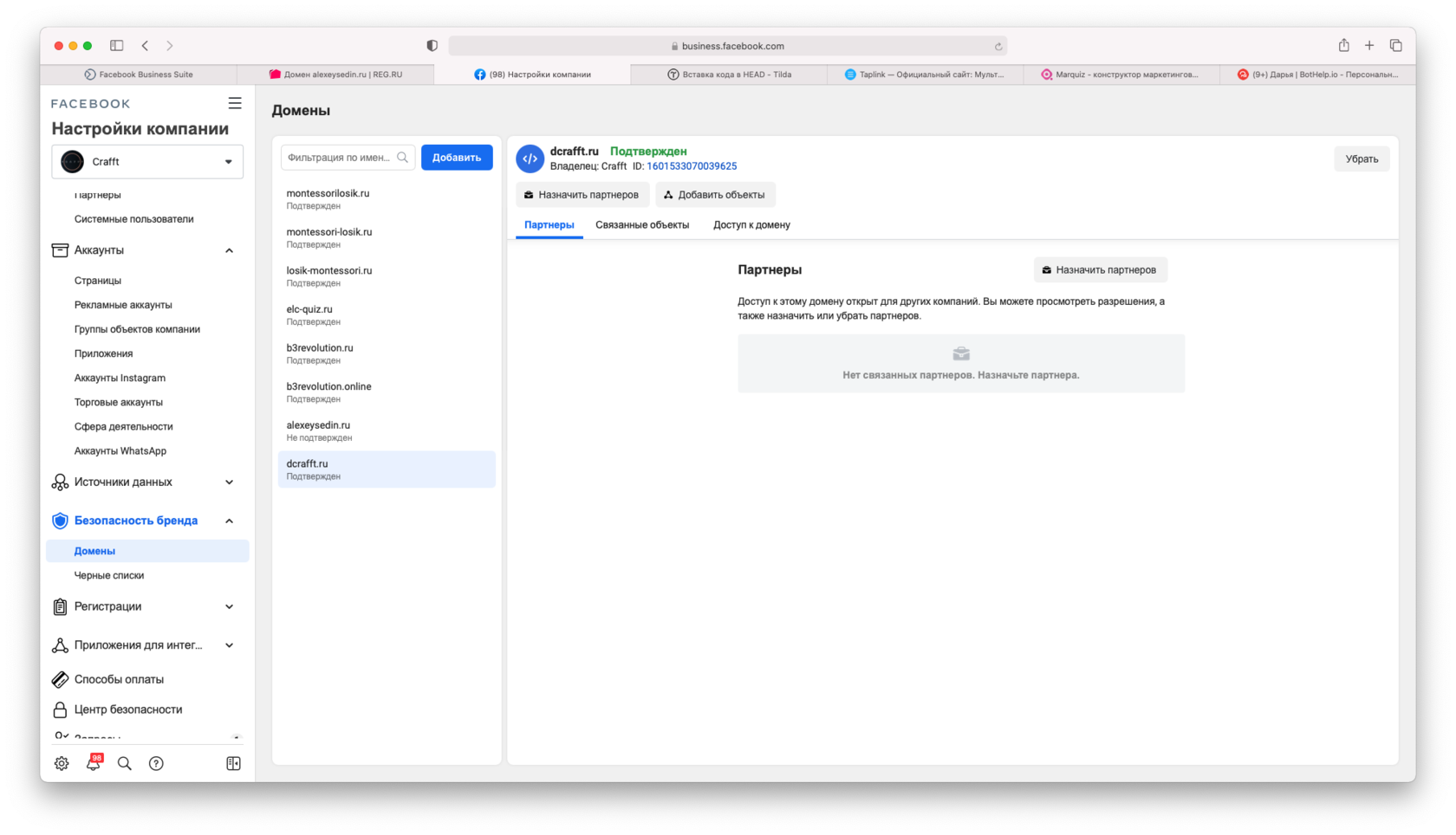Click the Убрать button
The height and width of the screenshot is (835, 1456).
1362,159
